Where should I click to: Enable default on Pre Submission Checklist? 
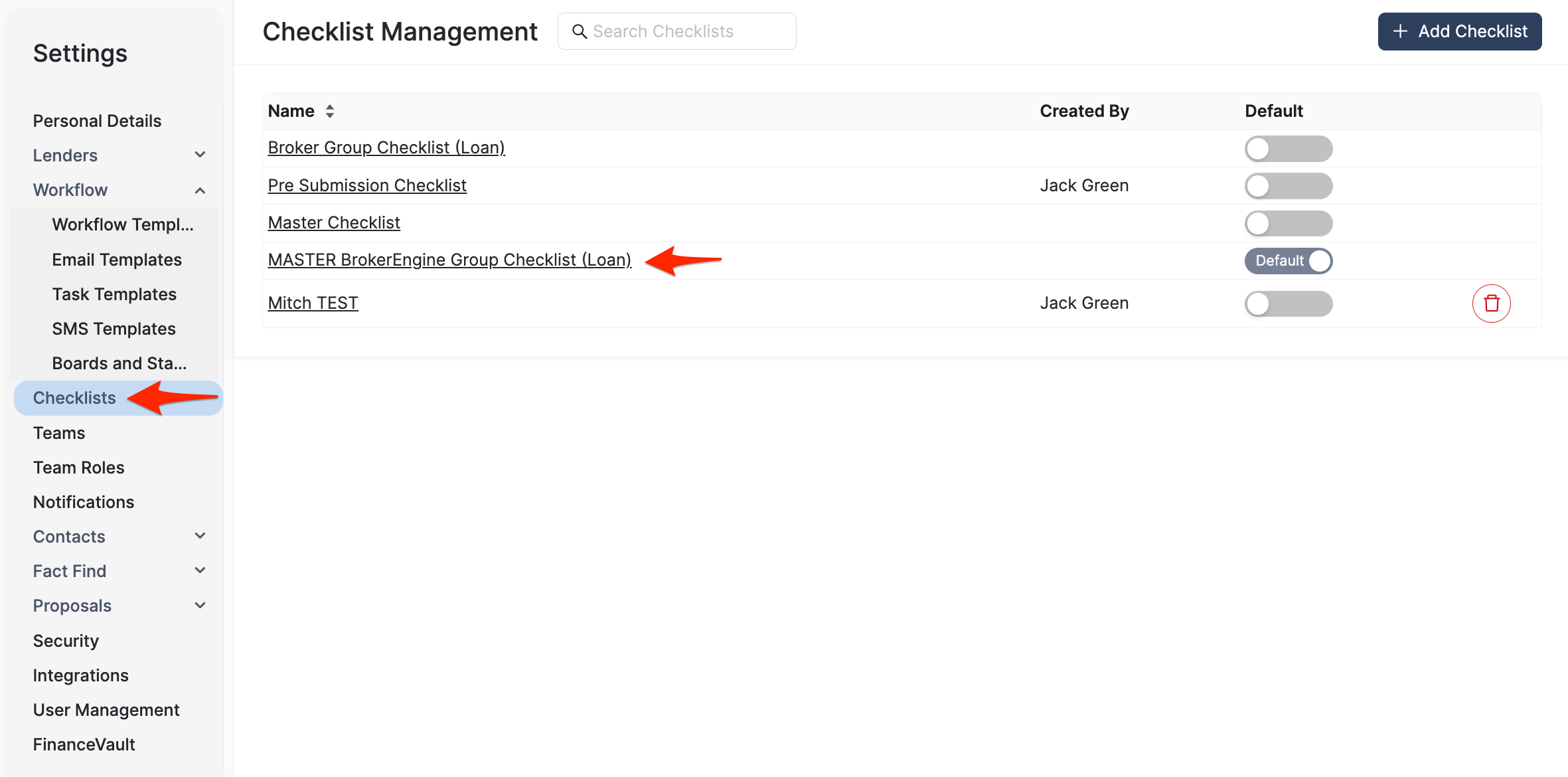[x=1288, y=186]
